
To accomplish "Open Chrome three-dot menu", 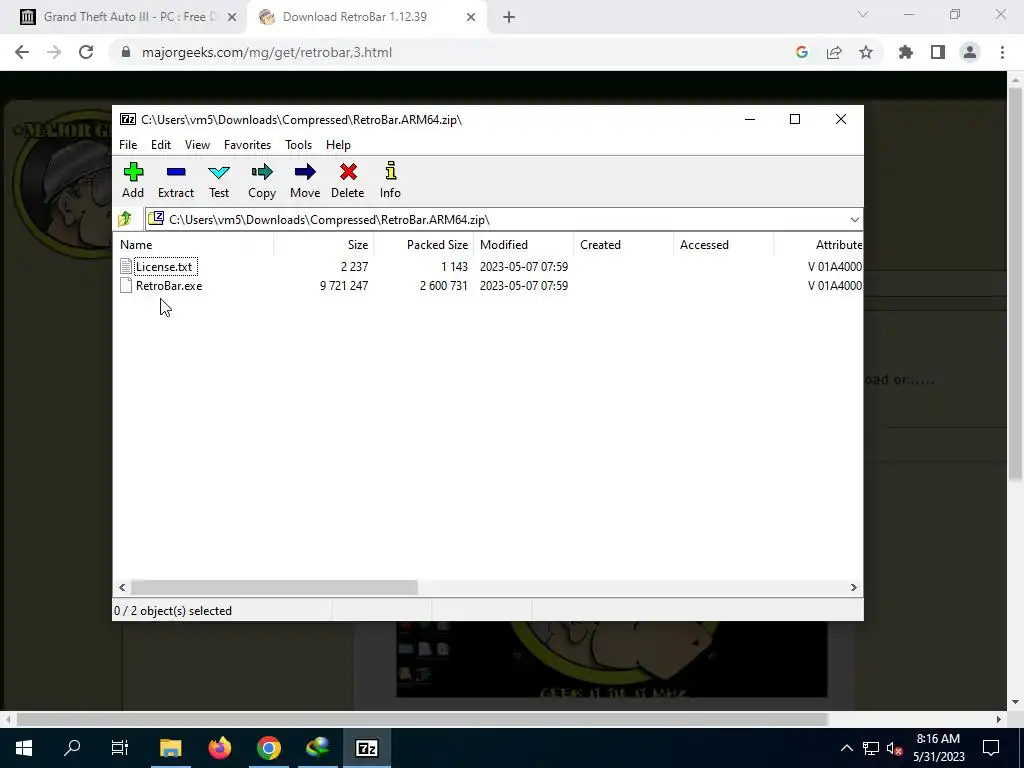I will click(1002, 52).
